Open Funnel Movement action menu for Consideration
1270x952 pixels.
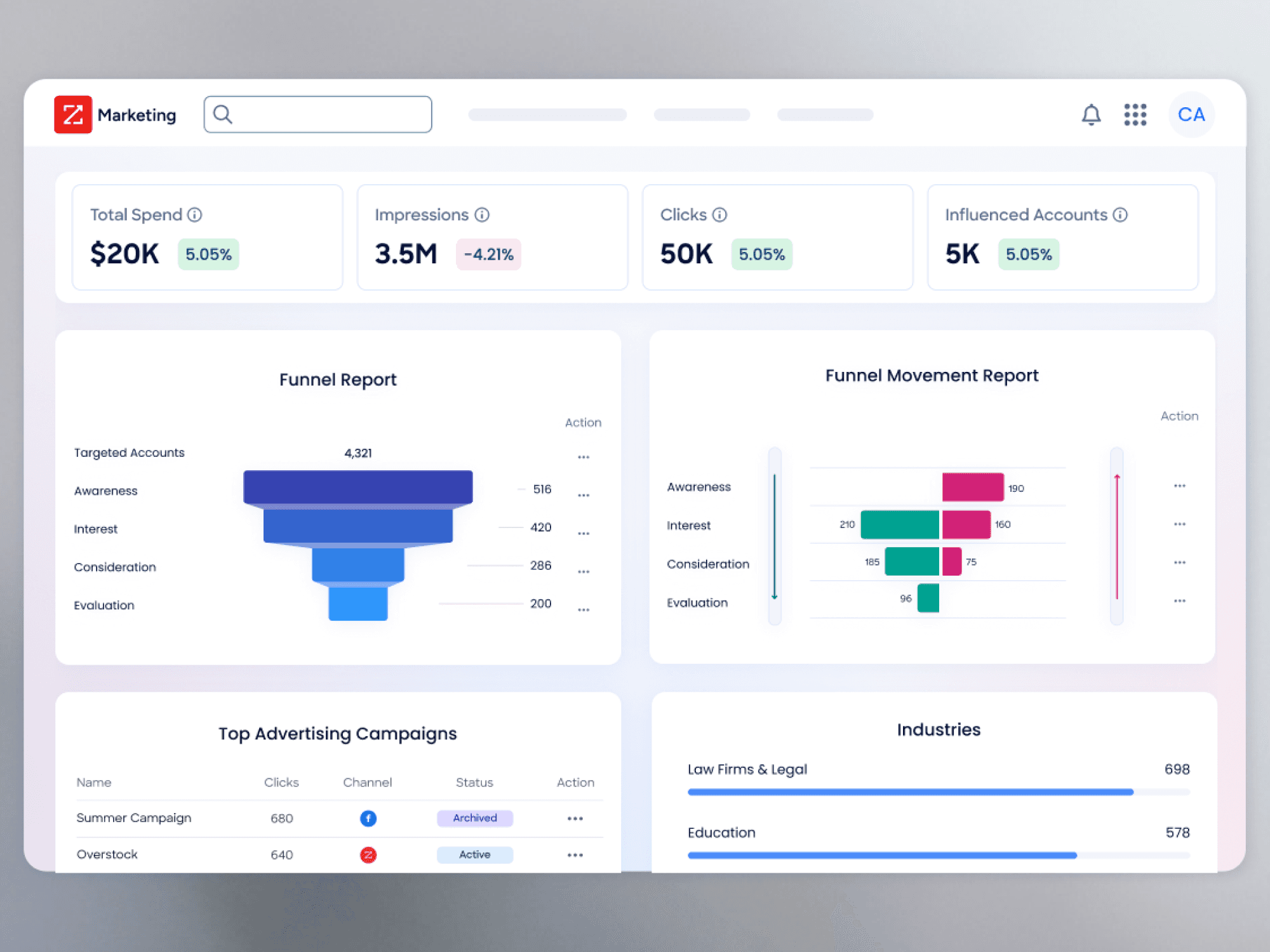coord(1180,562)
